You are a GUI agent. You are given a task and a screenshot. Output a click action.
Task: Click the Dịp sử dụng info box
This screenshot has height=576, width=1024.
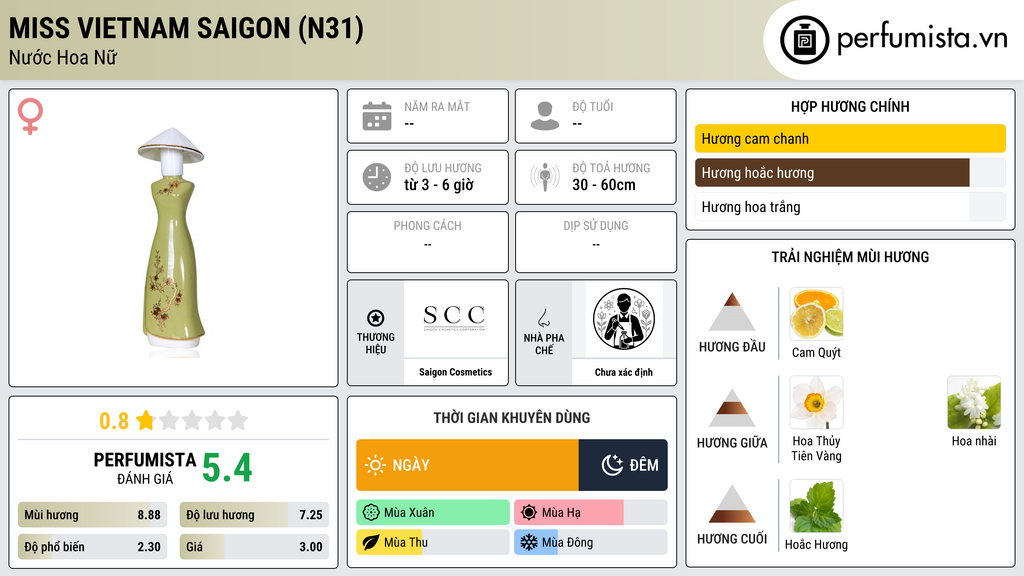596,242
